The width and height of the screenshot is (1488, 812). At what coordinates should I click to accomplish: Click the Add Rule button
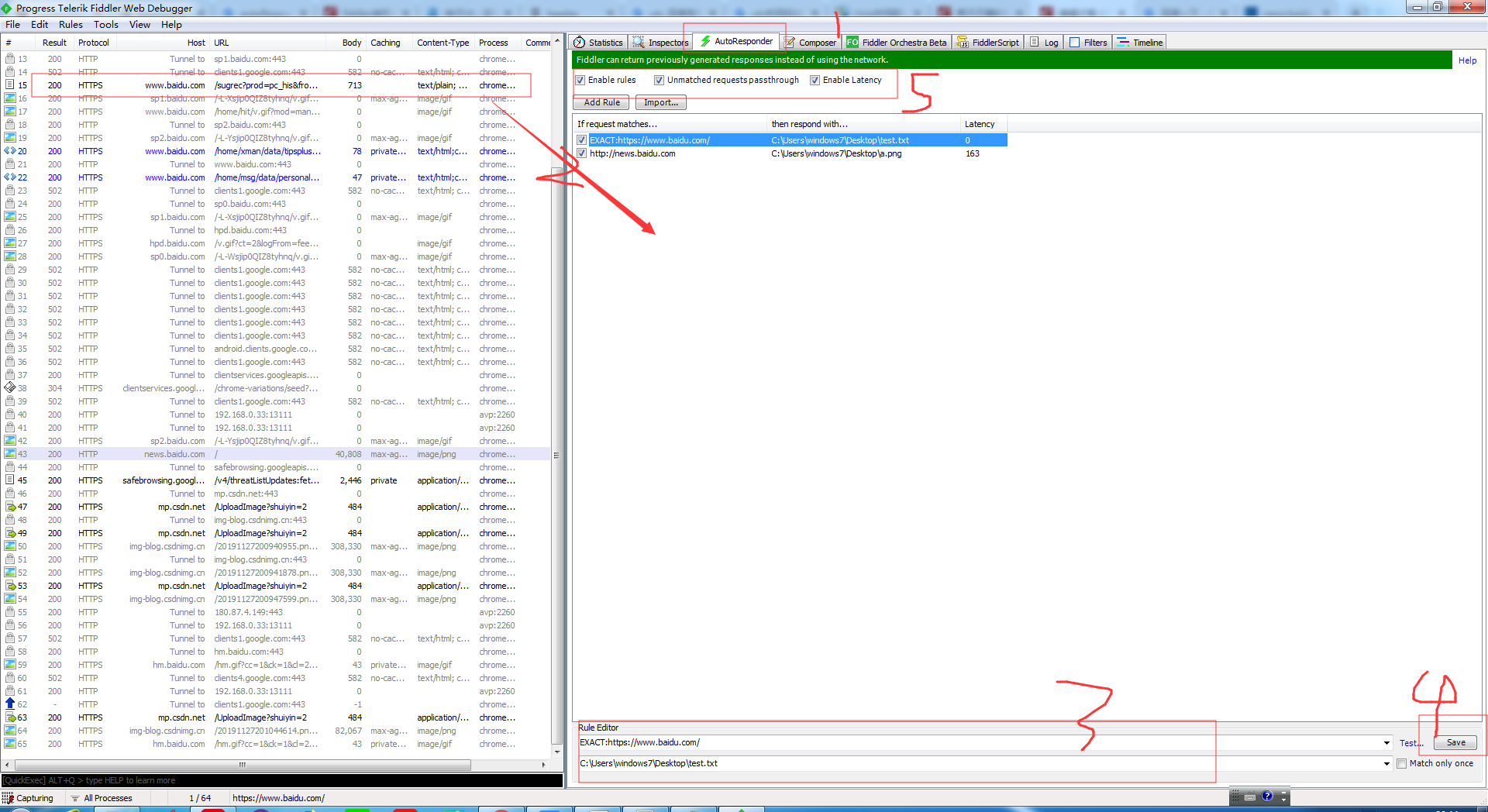point(601,101)
